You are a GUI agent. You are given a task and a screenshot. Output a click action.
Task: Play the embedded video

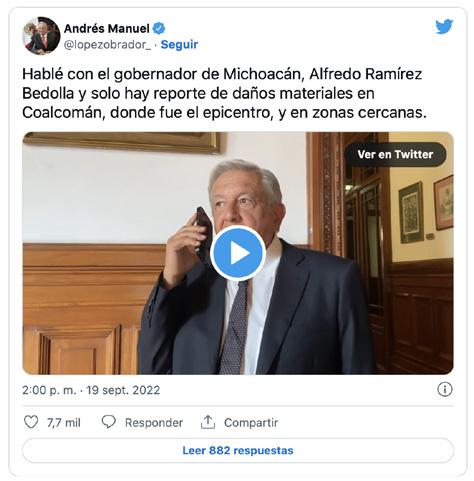coord(238,253)
